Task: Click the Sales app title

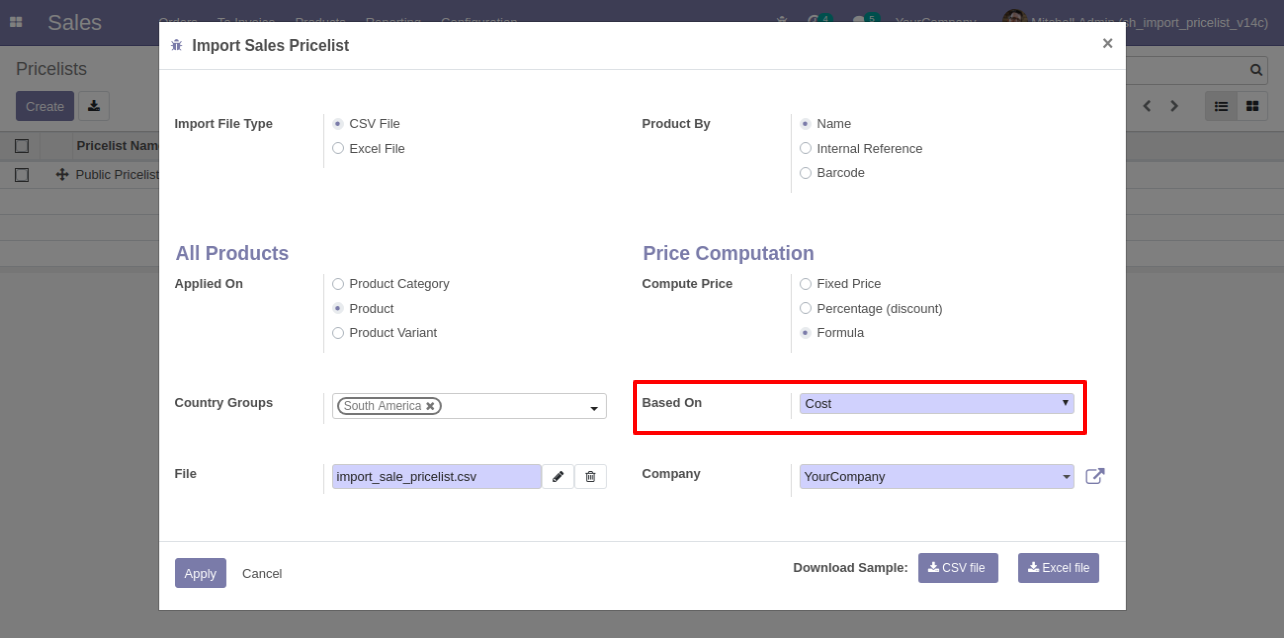Action: click(75, 22)
